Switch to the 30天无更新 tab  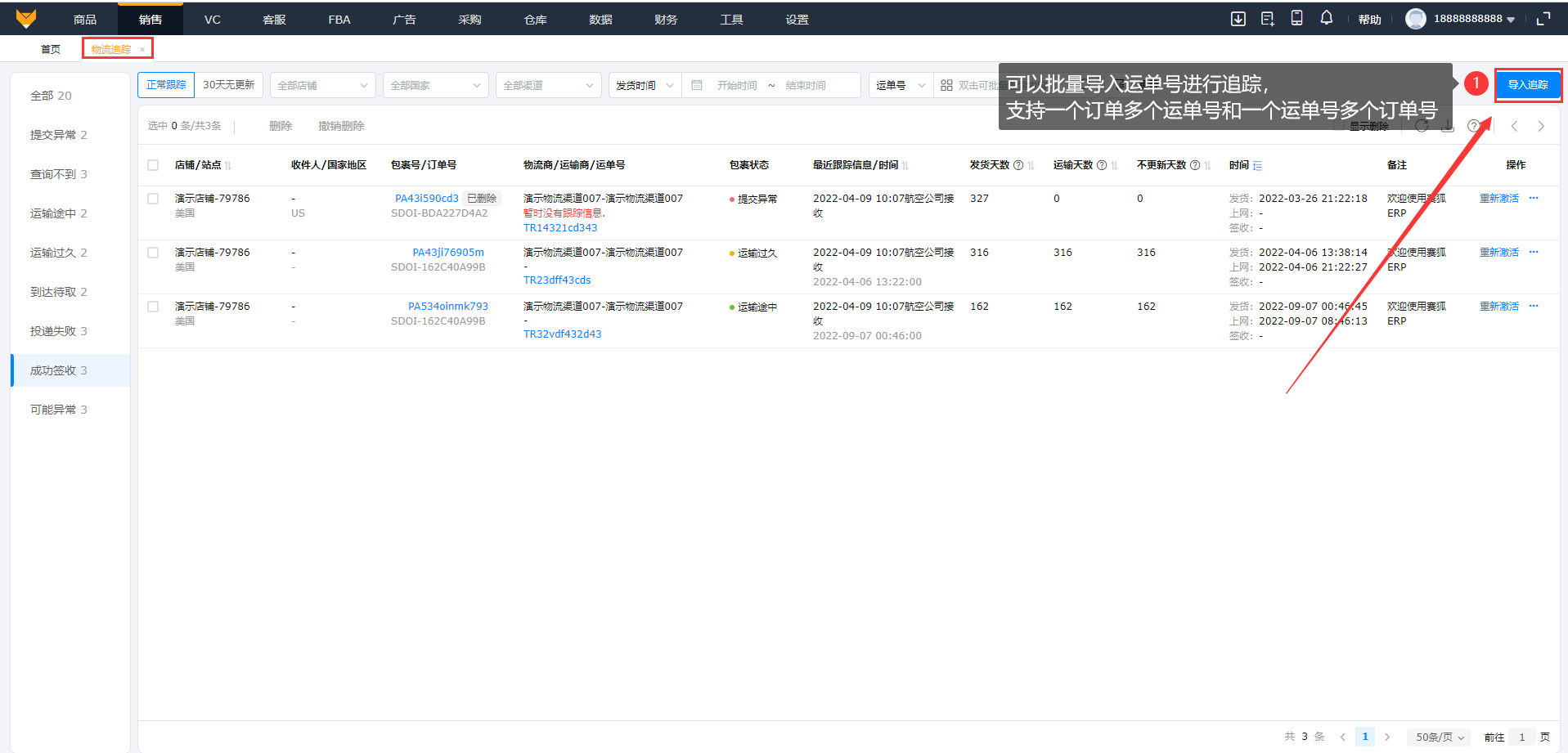click(228, 85)
